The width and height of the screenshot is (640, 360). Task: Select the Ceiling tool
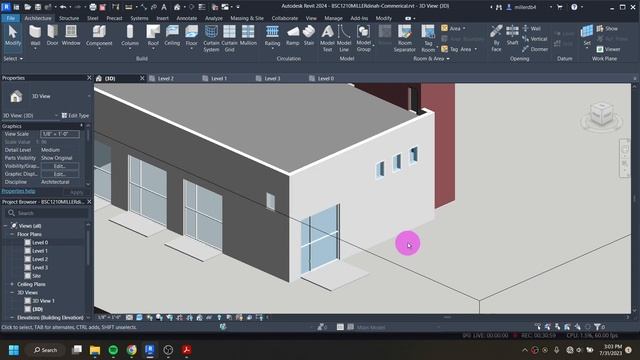coord(172,36)
